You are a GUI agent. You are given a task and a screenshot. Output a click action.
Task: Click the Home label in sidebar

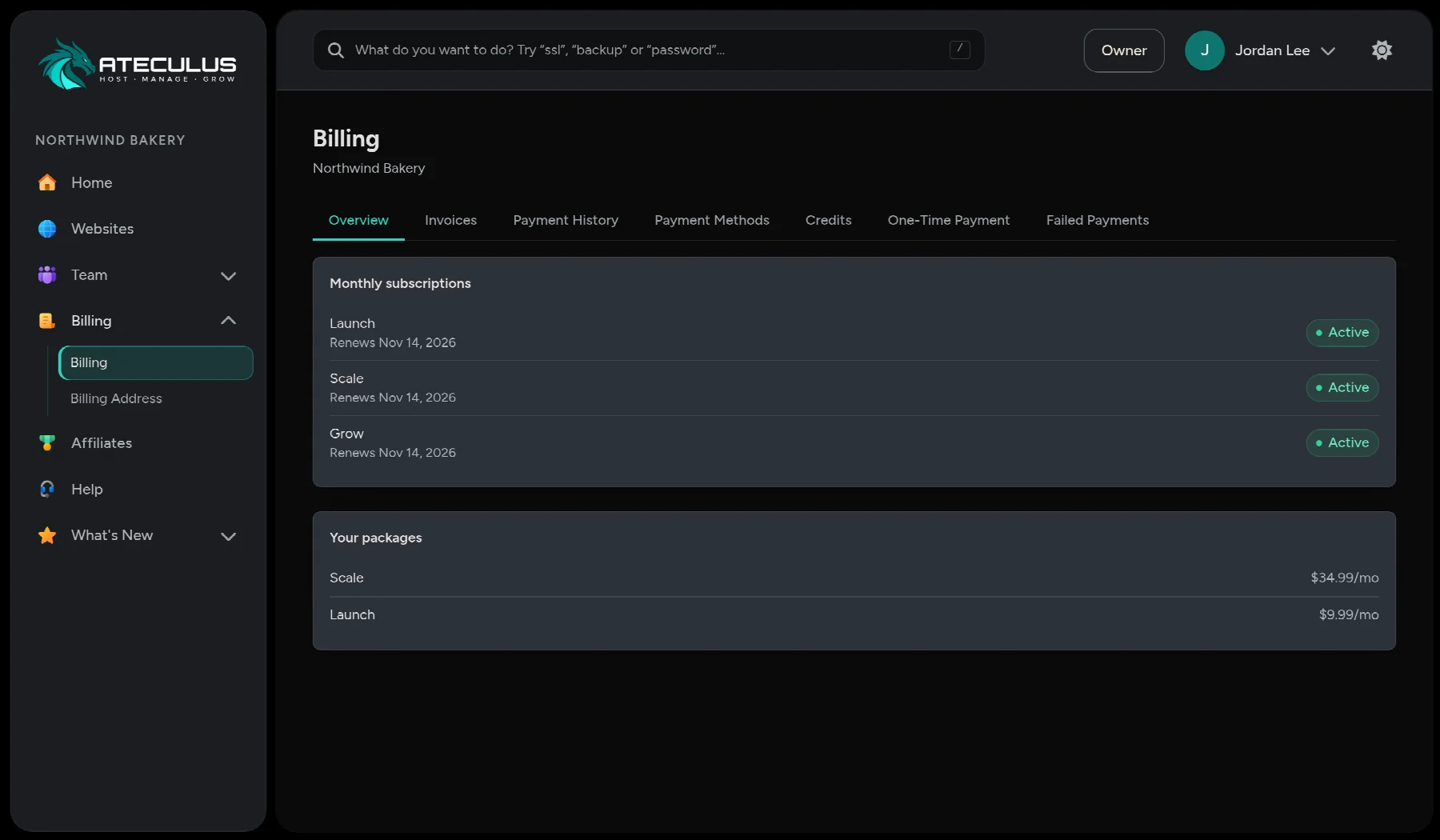coord(92,182)
